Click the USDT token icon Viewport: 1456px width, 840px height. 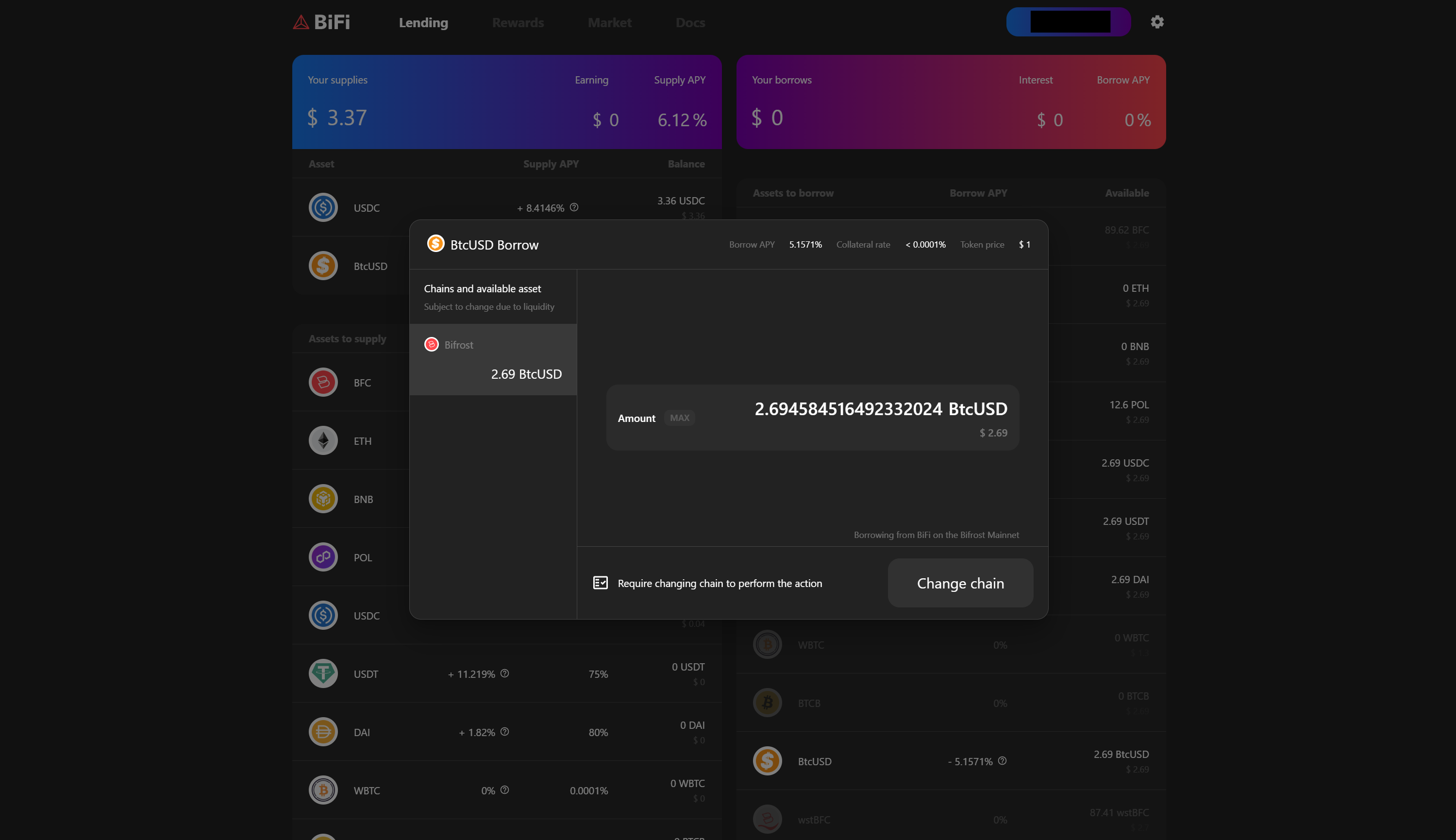click(x=323, y=673)
